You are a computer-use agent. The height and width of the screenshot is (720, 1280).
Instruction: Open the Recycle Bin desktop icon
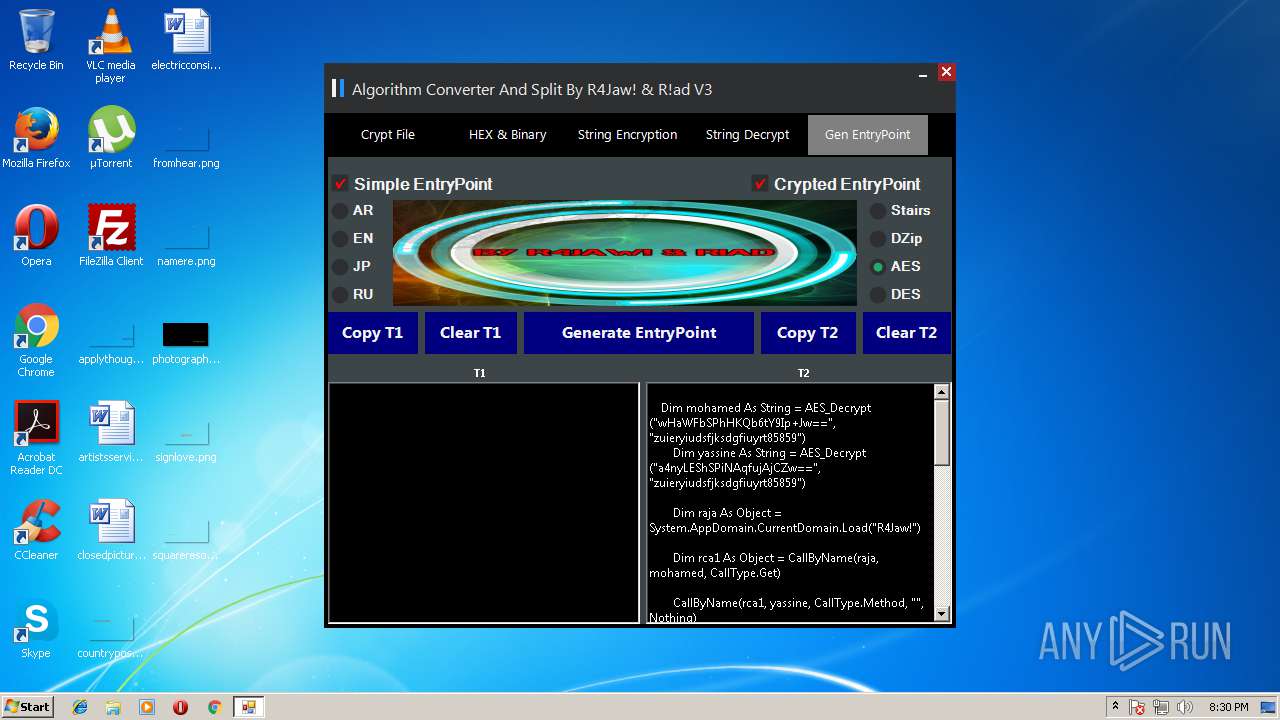(36, 40)
